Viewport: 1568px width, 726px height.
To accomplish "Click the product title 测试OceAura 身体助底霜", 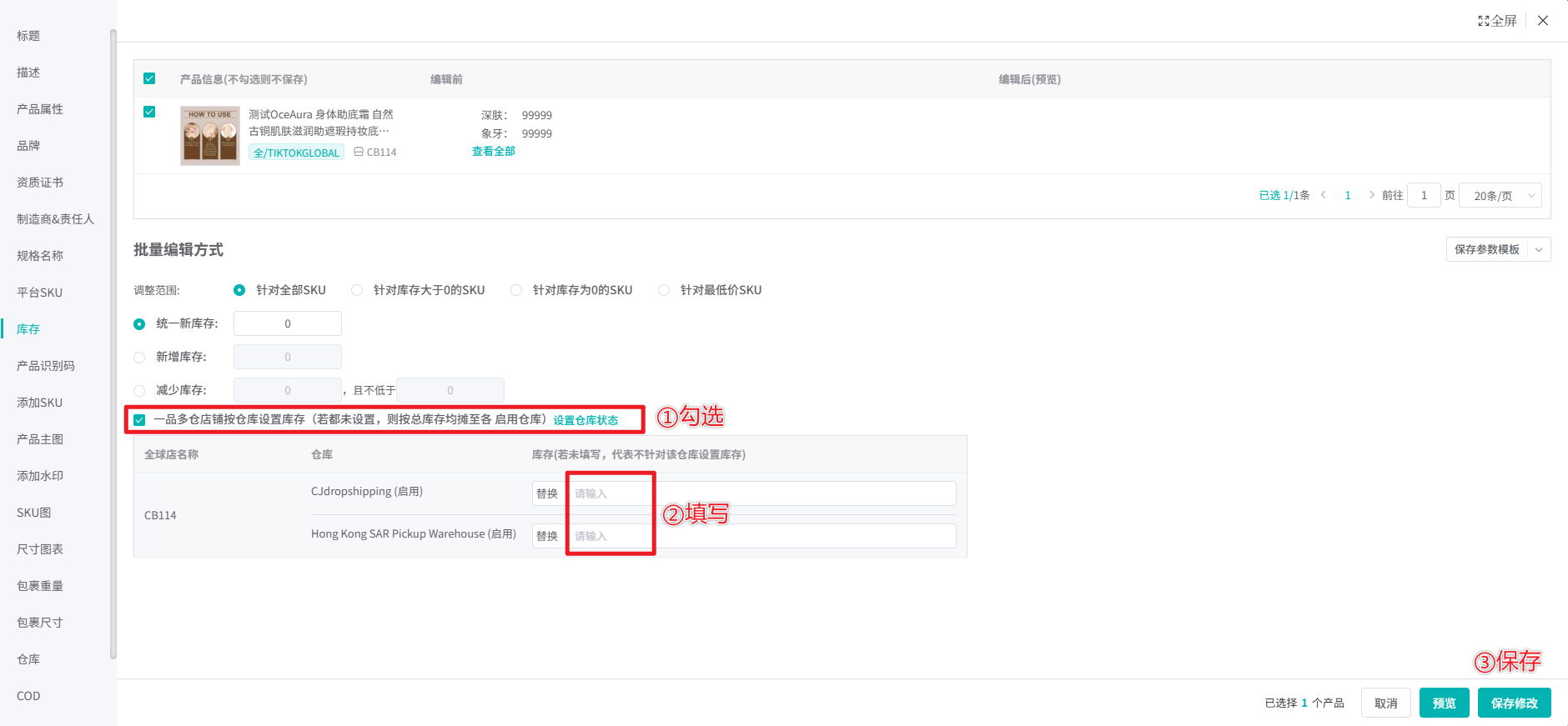I will [320, 123].
